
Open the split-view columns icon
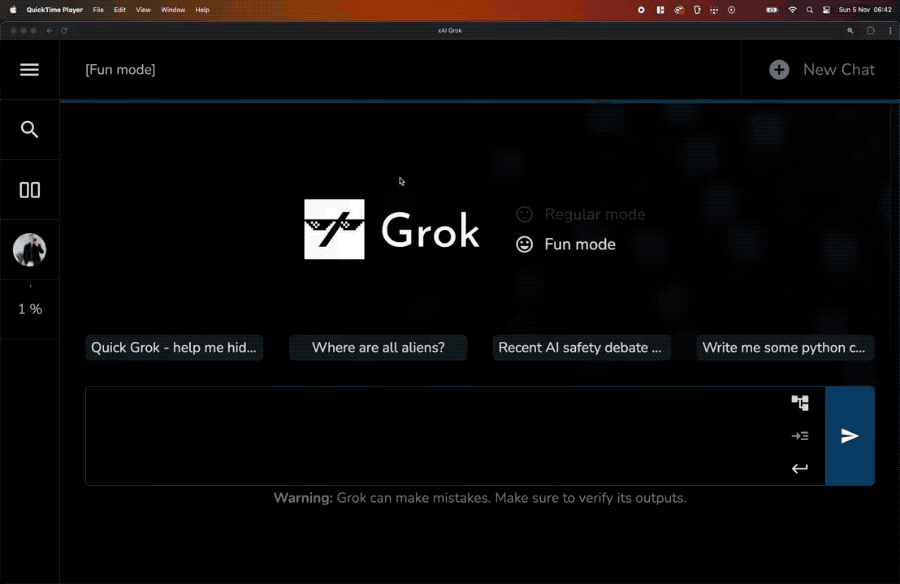29,190
